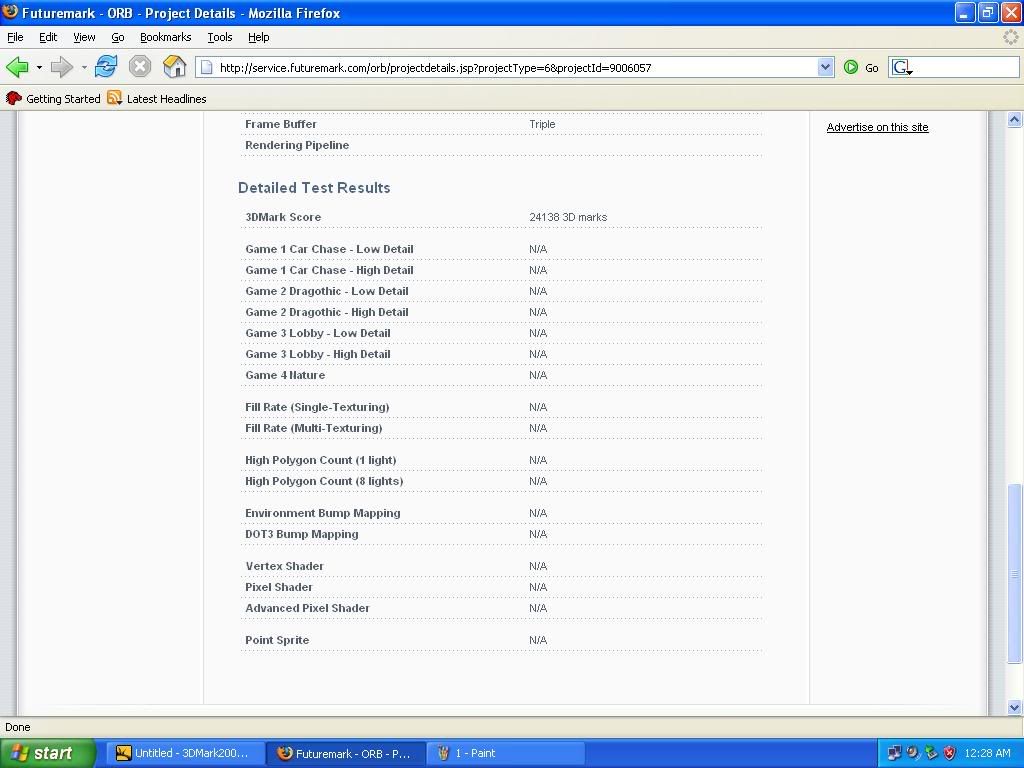The image size is (1024, 768).
Task: Click the Windows Start button
Action: [48, 753]
